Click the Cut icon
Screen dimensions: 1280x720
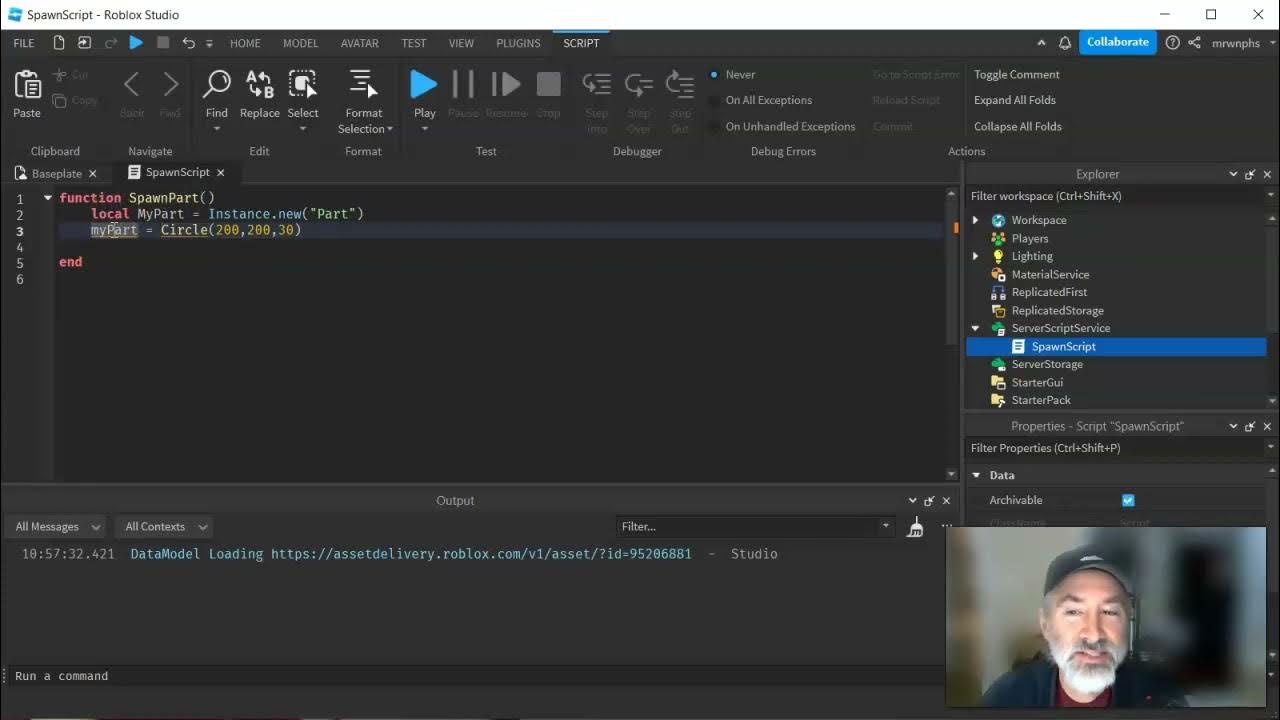tap(60, 75)
